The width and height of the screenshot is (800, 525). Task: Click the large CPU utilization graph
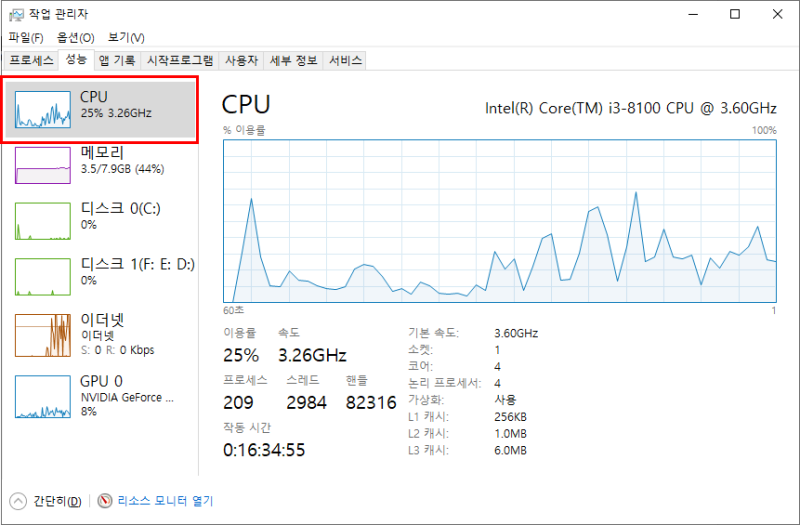coord(499,221)
